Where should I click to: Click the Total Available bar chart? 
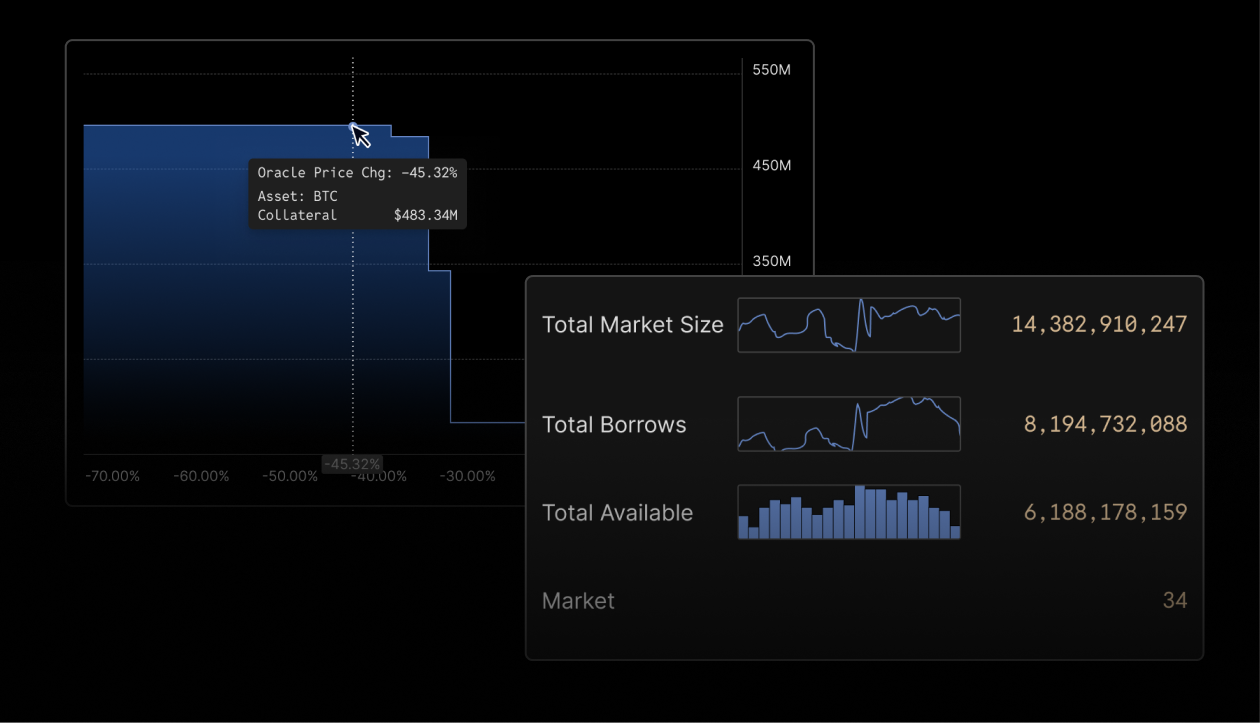click(849, 512)
